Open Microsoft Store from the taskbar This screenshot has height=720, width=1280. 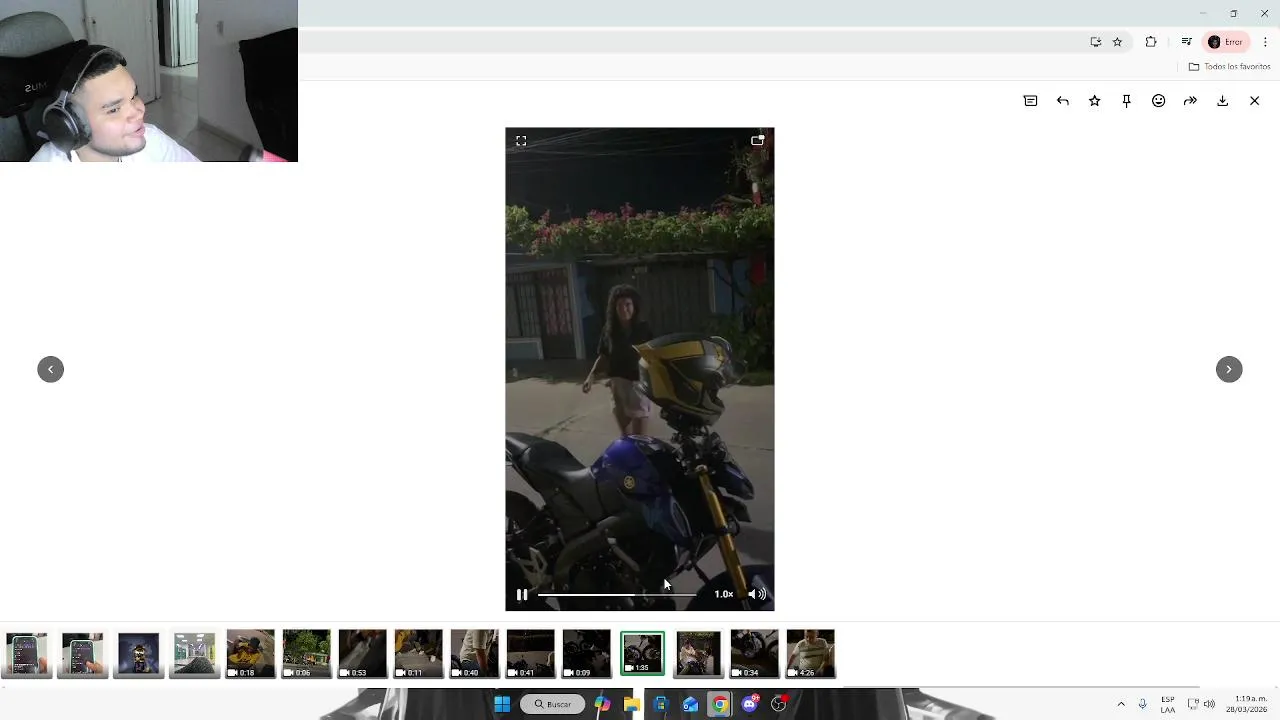pos(661,704)
